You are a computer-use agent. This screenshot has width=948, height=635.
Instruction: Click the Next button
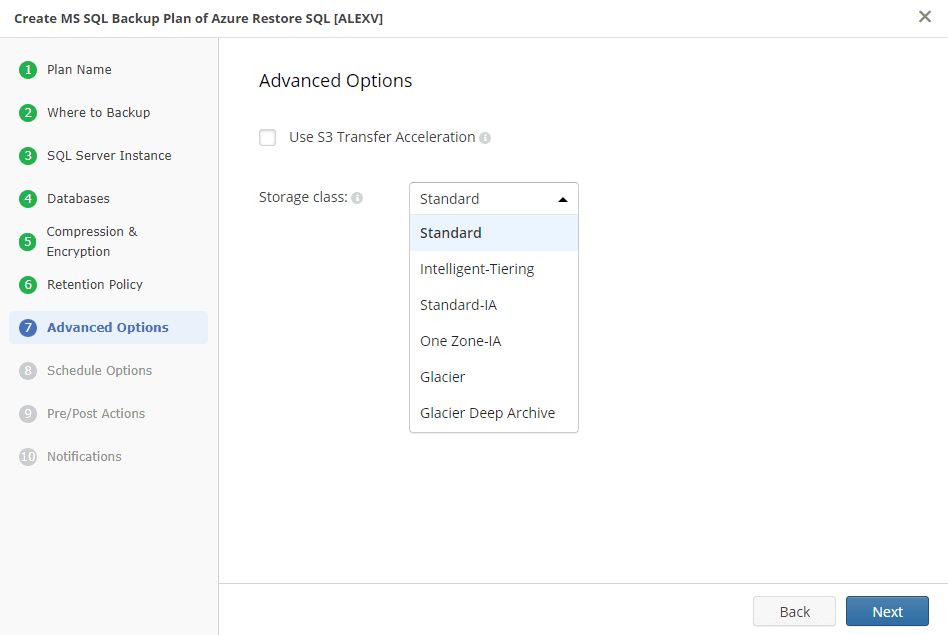tap(887, 611)
